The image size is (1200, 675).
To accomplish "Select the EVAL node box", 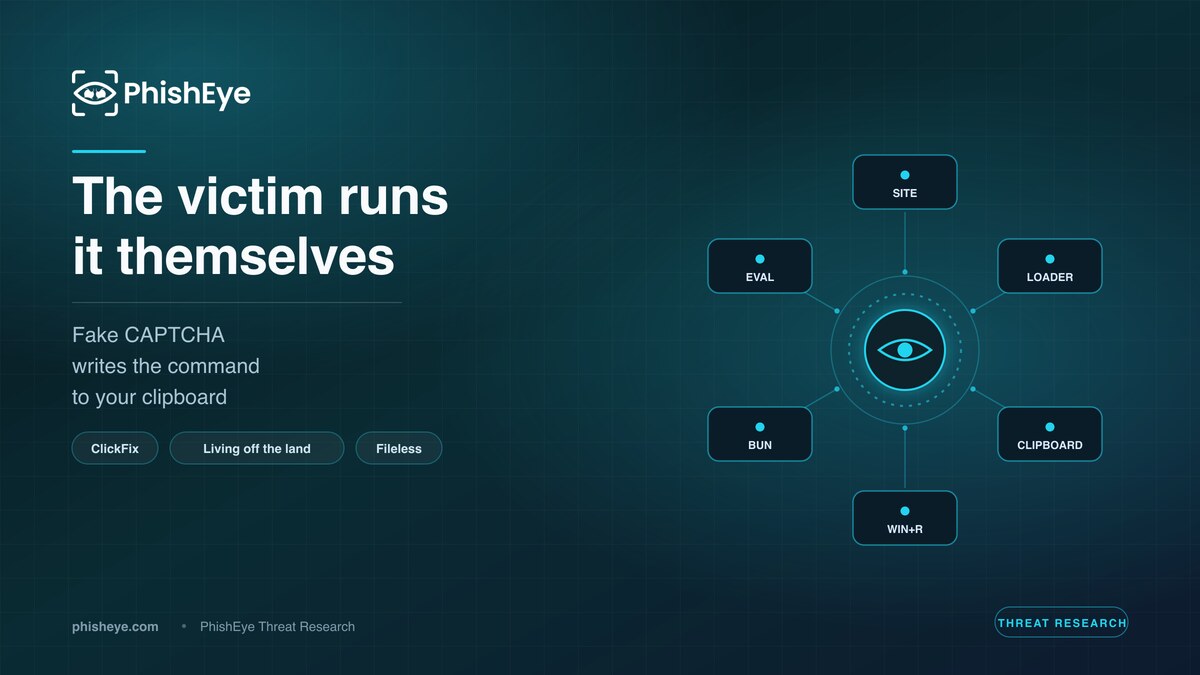I will pos(760,266).
